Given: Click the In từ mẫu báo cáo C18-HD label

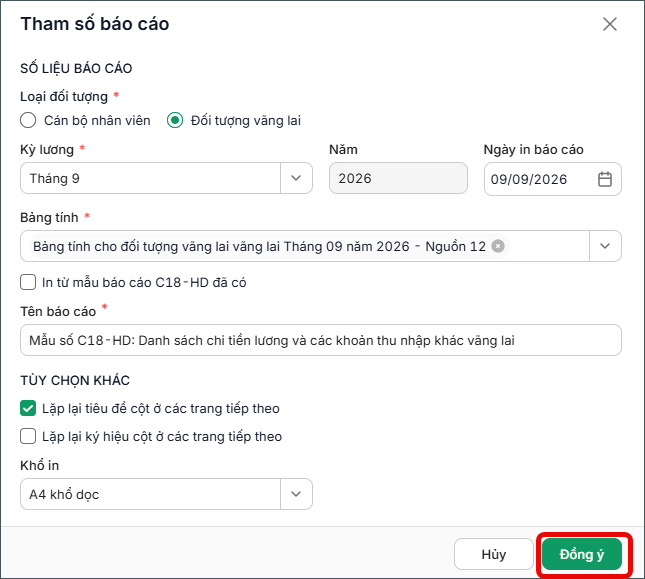Looking at the screenshot, I should [144, 283].
